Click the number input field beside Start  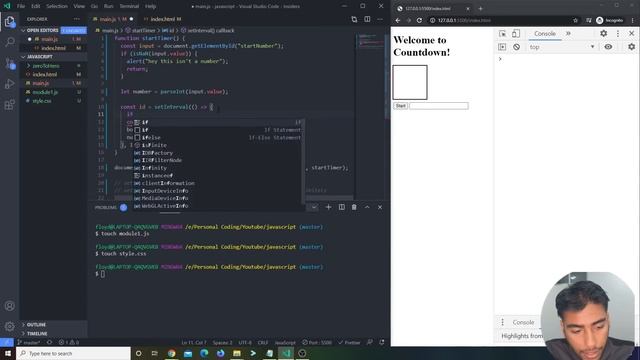click(439, 106)
